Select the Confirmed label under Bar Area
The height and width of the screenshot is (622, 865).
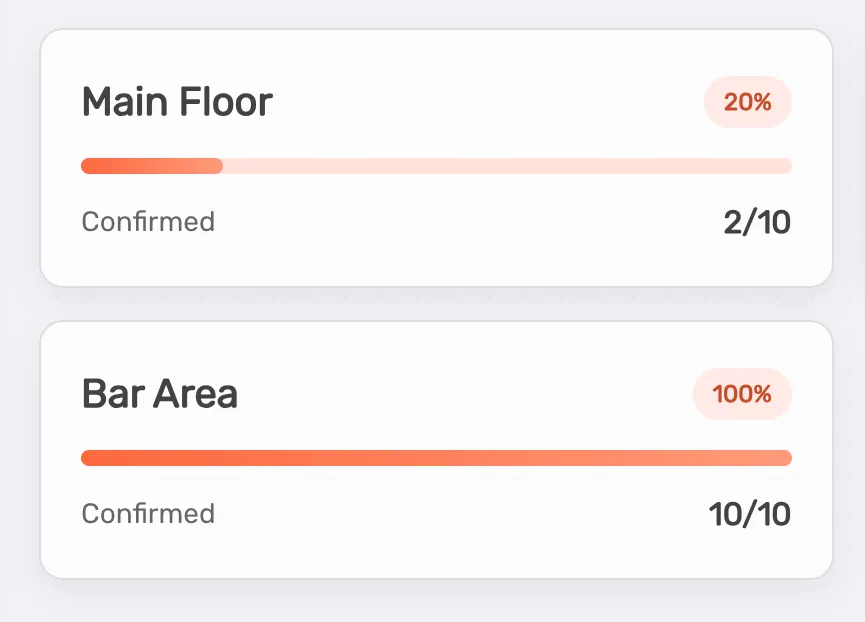148,513
